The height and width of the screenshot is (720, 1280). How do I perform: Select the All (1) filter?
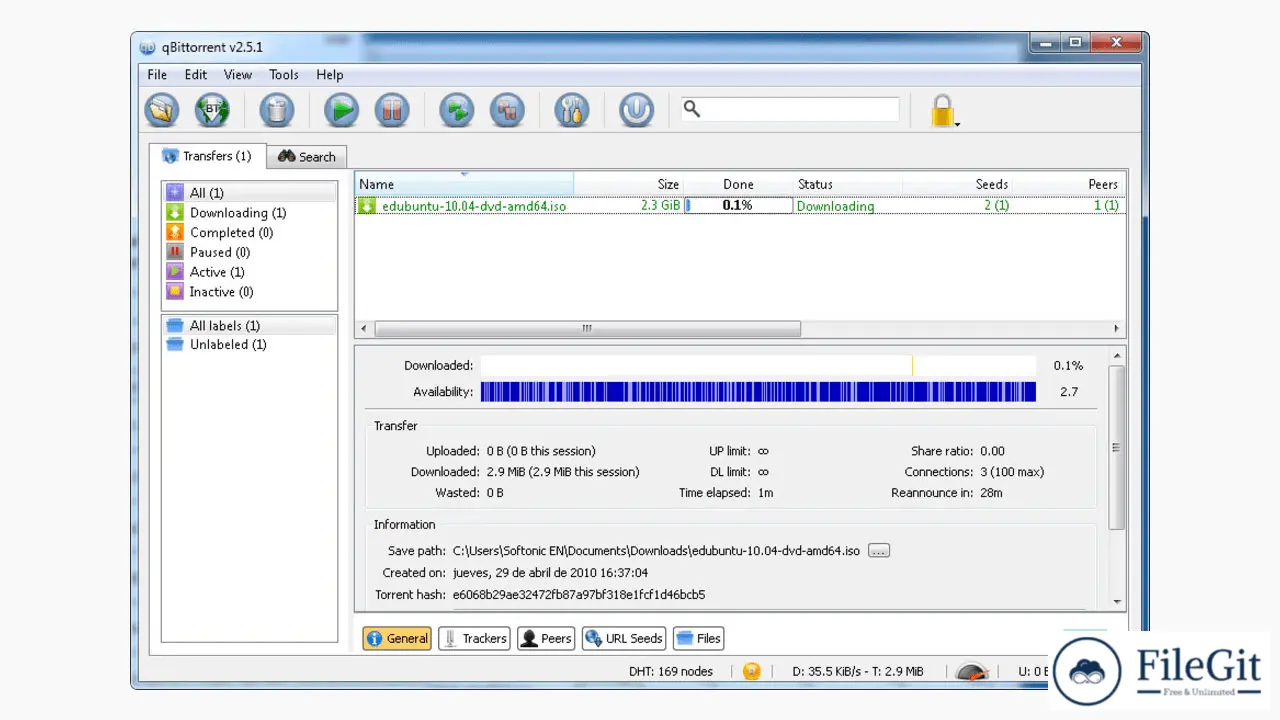point(250,193)
